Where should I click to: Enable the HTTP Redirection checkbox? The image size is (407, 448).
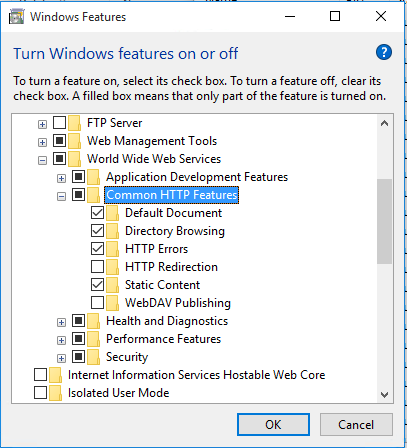pos(97,267)
